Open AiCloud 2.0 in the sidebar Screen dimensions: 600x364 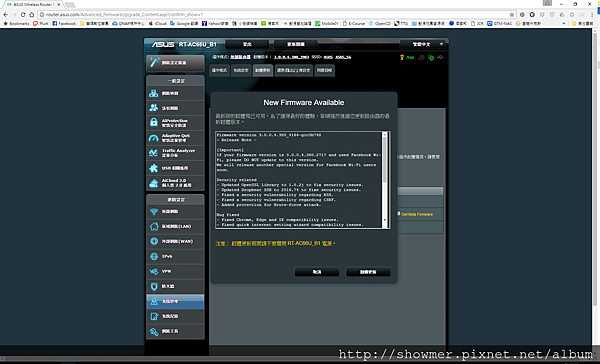175,183
